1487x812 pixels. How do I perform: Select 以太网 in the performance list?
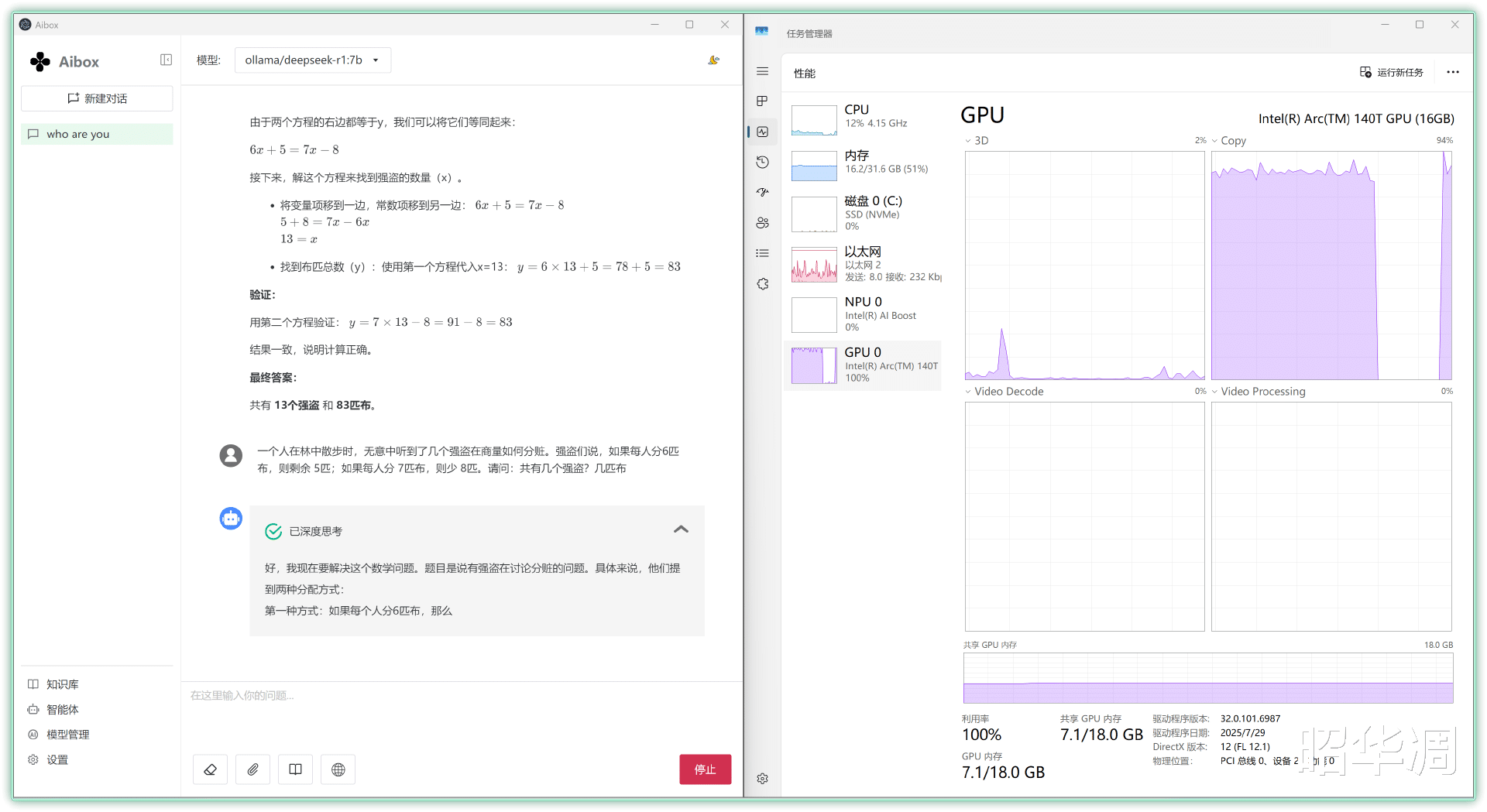[864, 264]
